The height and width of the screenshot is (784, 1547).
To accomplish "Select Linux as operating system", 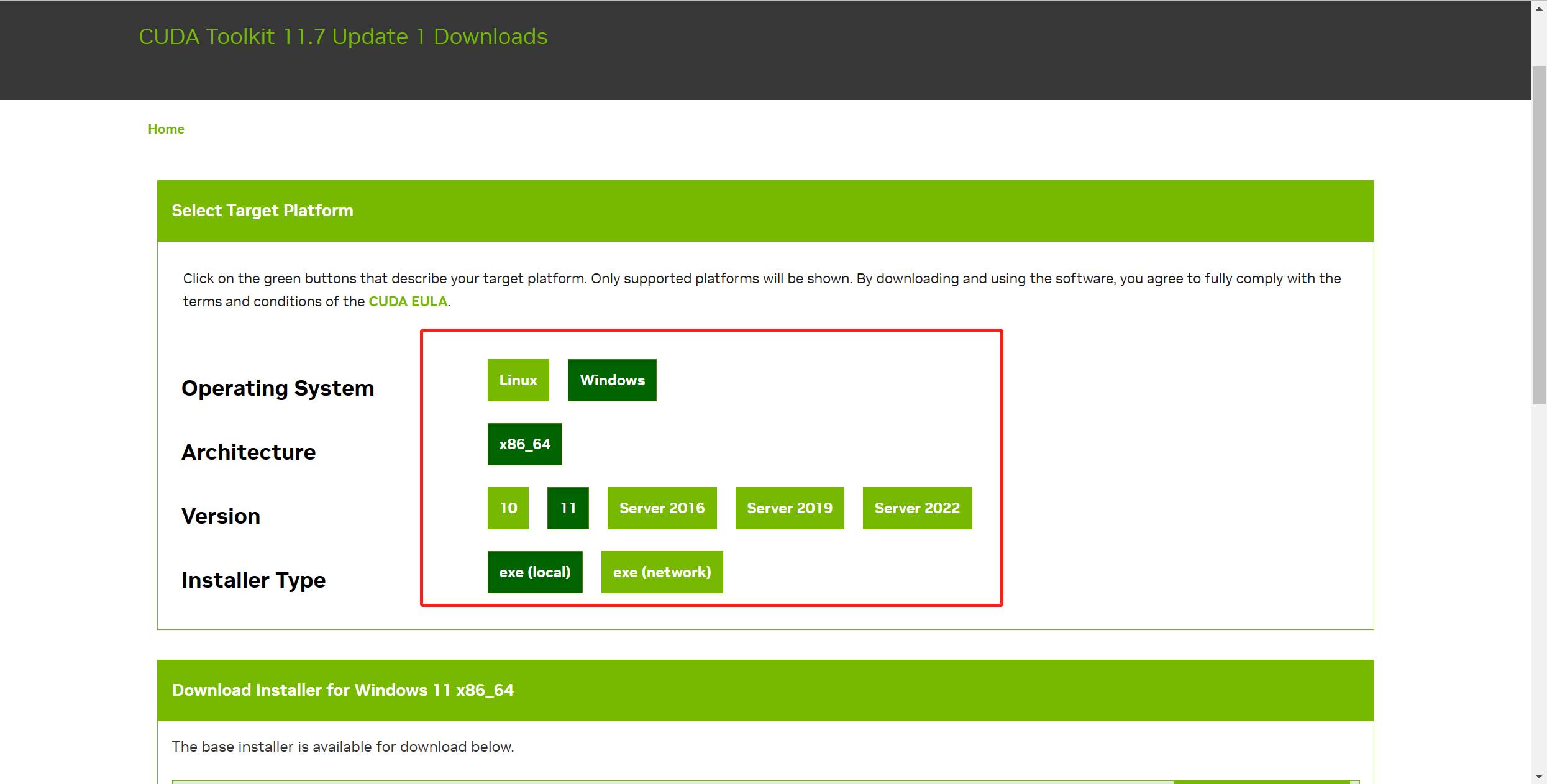I will (518, 380).
